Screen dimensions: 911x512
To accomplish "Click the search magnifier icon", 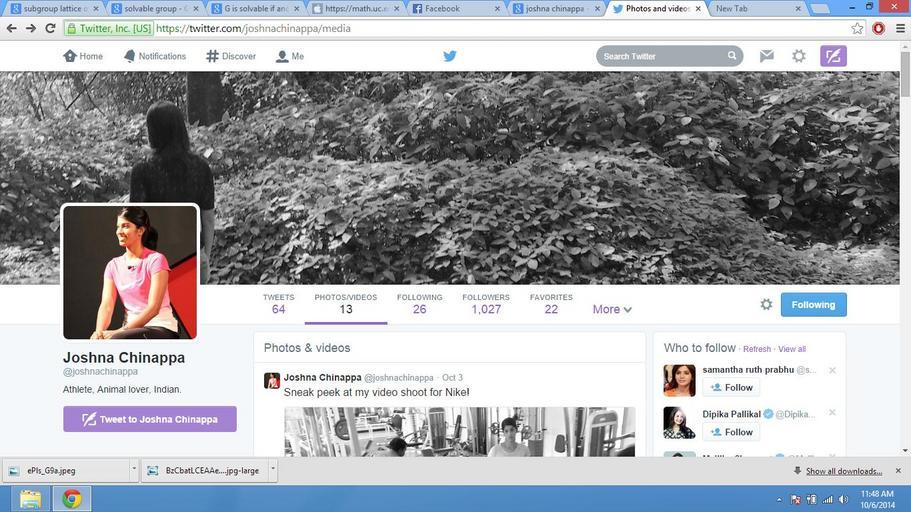I will click(x=732, y=56).
